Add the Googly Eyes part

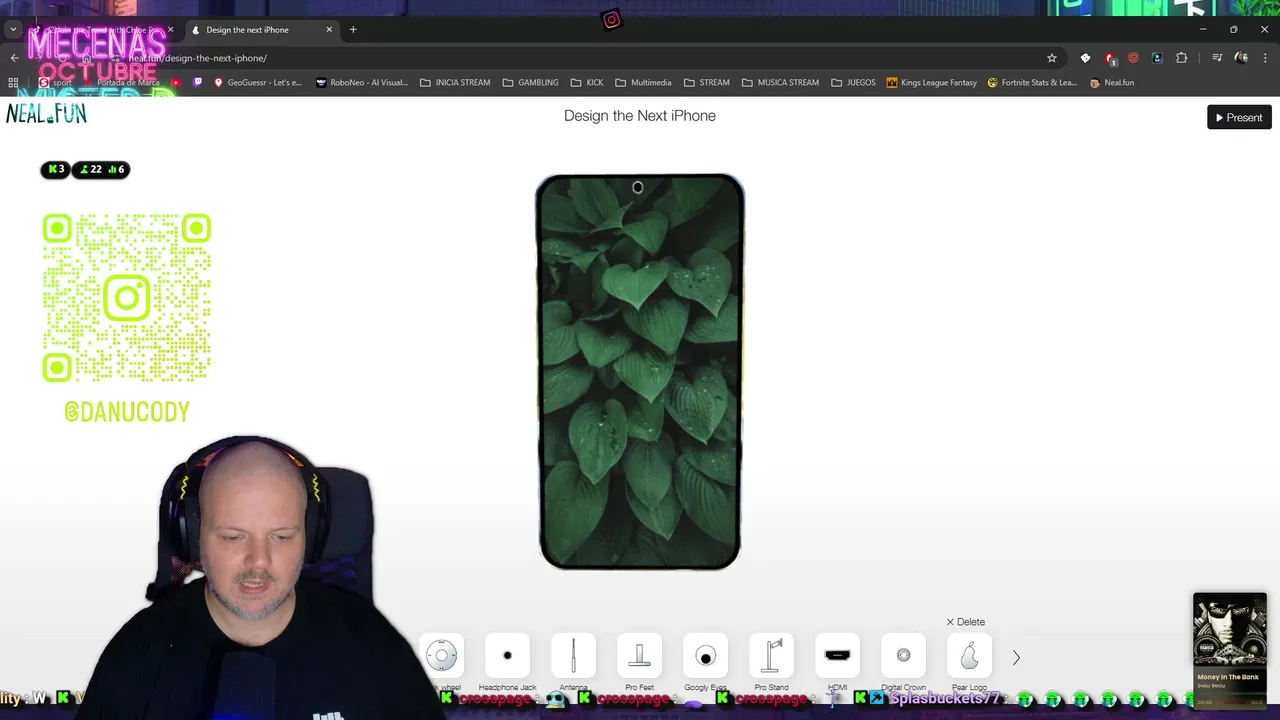pos(705,656)
